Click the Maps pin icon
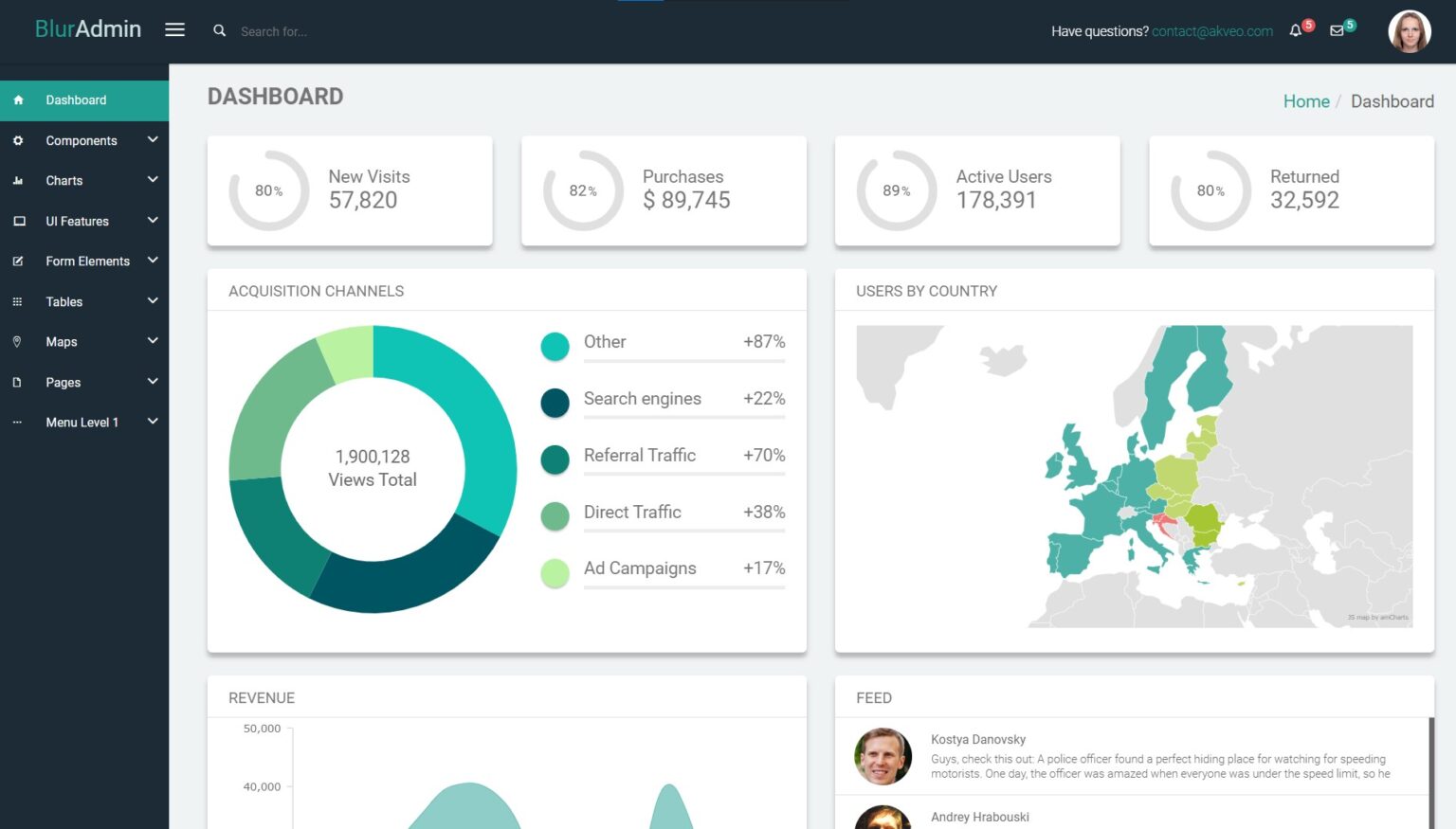This screenshot has height=829, width=1456. [19, 341]
